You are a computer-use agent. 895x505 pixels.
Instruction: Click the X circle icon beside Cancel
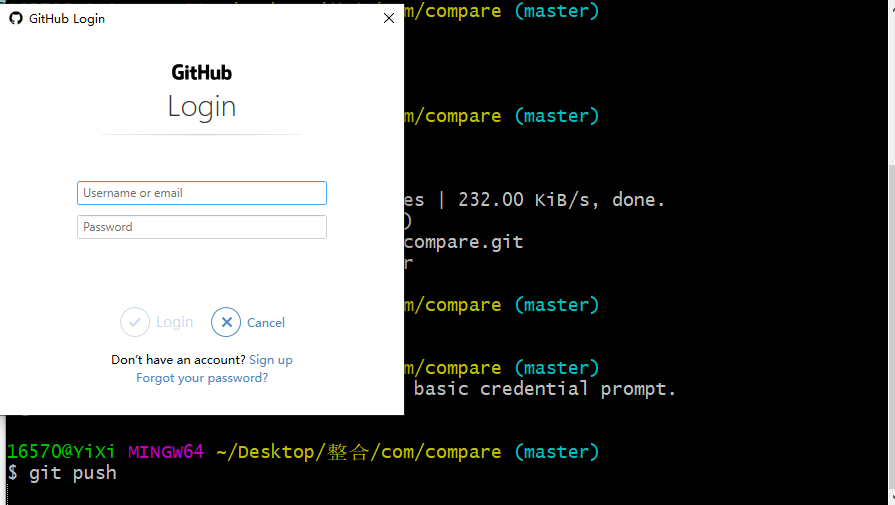point(226,322)
